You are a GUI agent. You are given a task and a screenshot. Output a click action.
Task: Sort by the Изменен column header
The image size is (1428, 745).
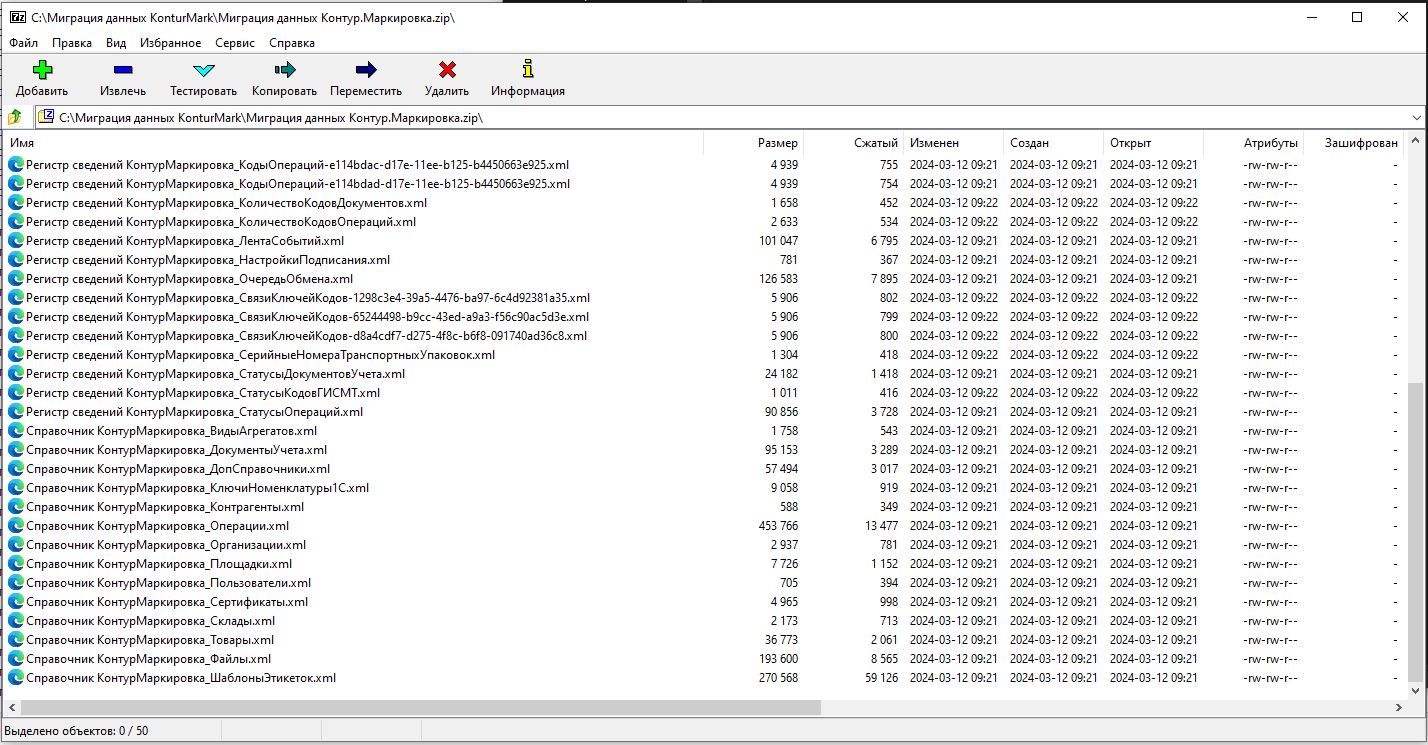pyautogui.click(x=954, y=143)
